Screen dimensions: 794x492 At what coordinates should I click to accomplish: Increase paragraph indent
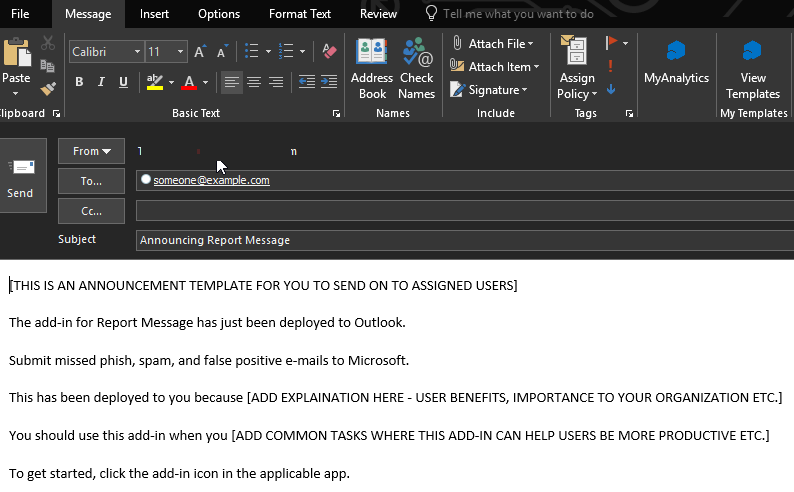coord(329,82)
